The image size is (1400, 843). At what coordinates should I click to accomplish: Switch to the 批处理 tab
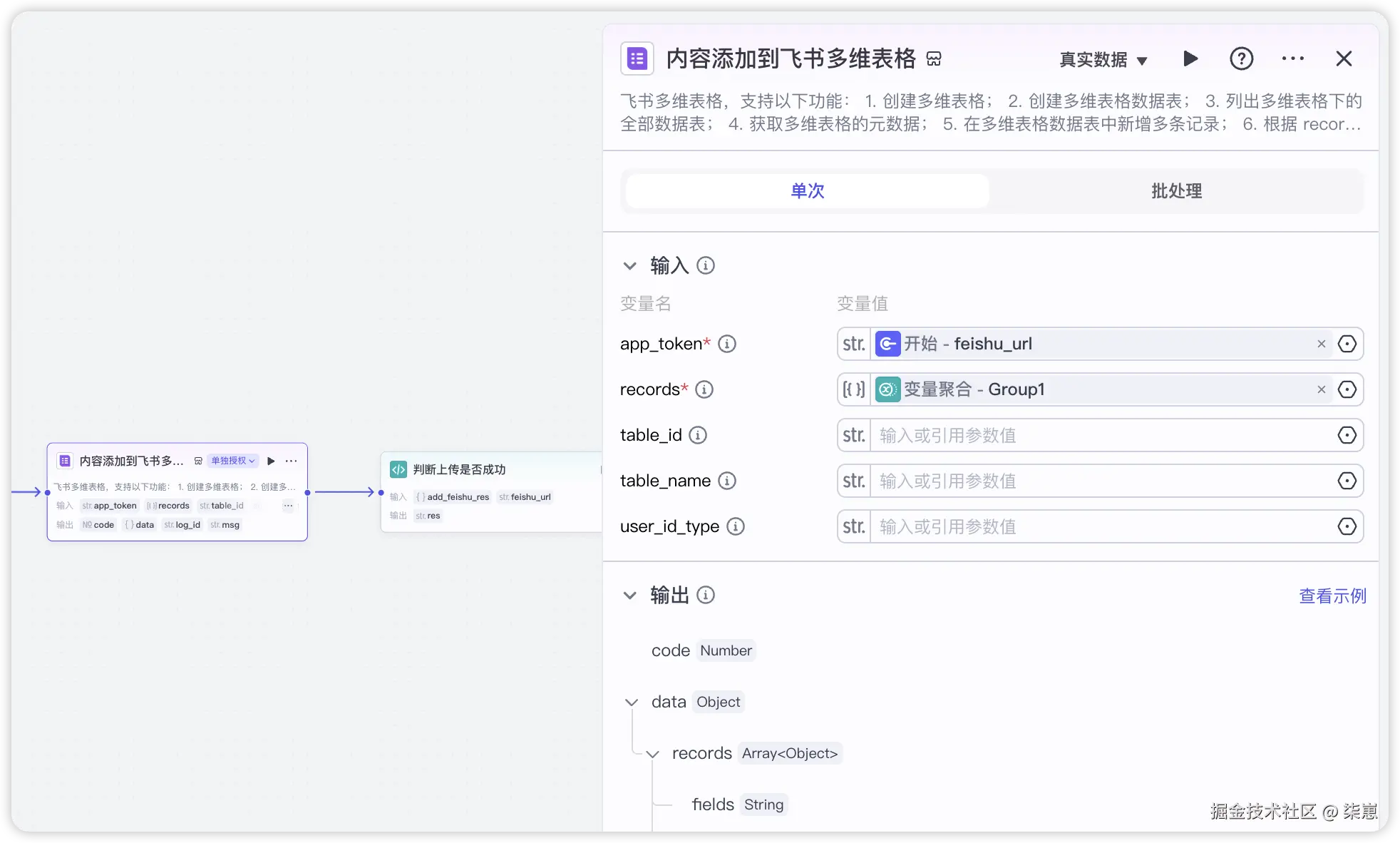point(1176,191)
